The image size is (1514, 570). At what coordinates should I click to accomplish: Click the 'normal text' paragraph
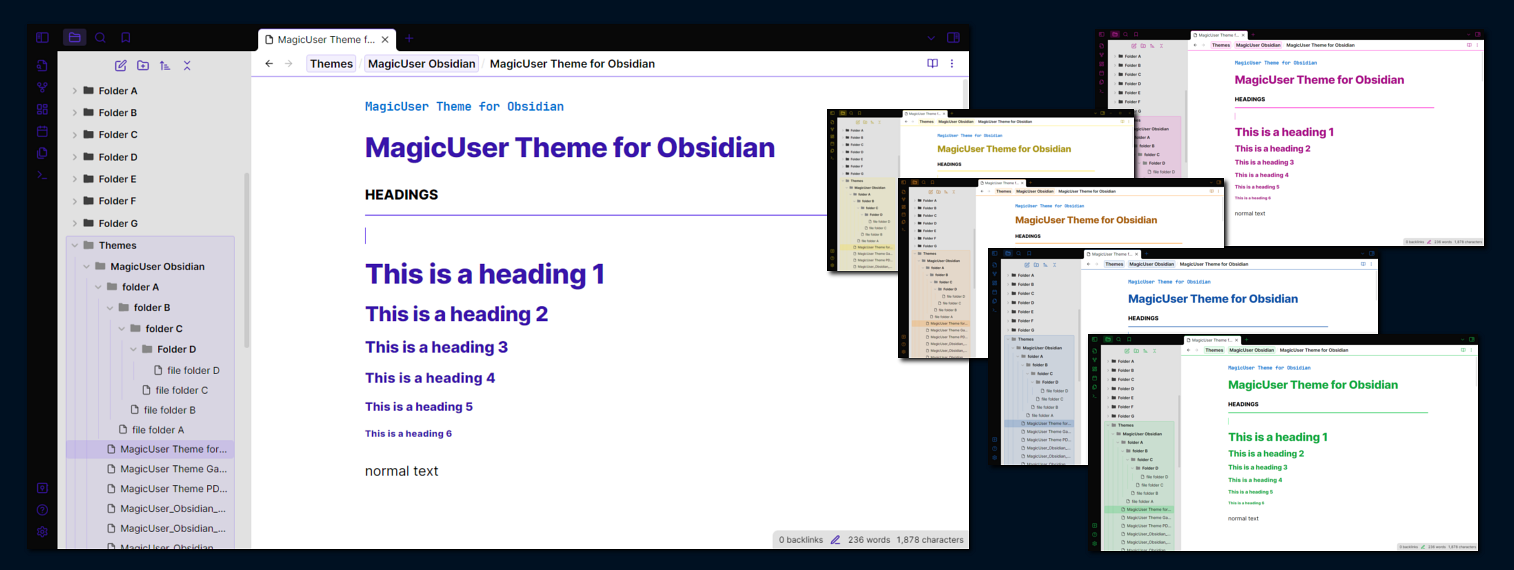[402, 471]
